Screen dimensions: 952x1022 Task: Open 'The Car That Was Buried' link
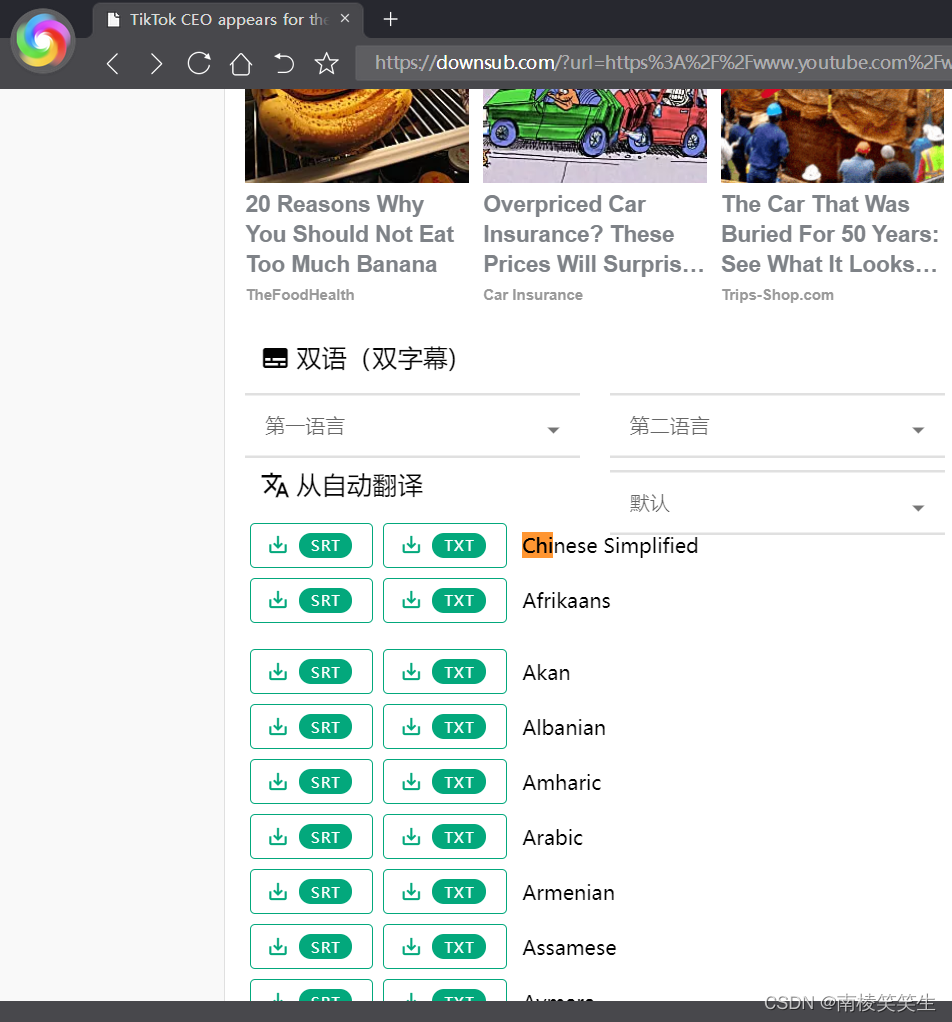pyautogui.click(x=830, y=234)
